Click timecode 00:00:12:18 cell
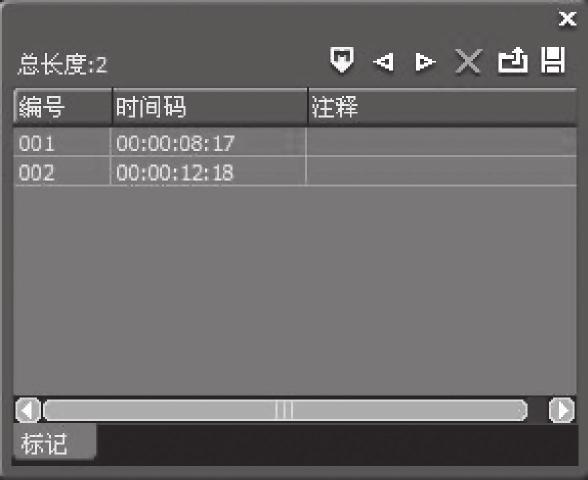588x480 pixels. [x=208, y=172]
